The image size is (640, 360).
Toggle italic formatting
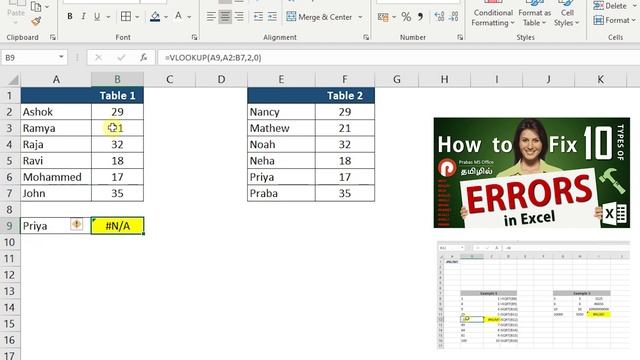[x=83, y=17]
